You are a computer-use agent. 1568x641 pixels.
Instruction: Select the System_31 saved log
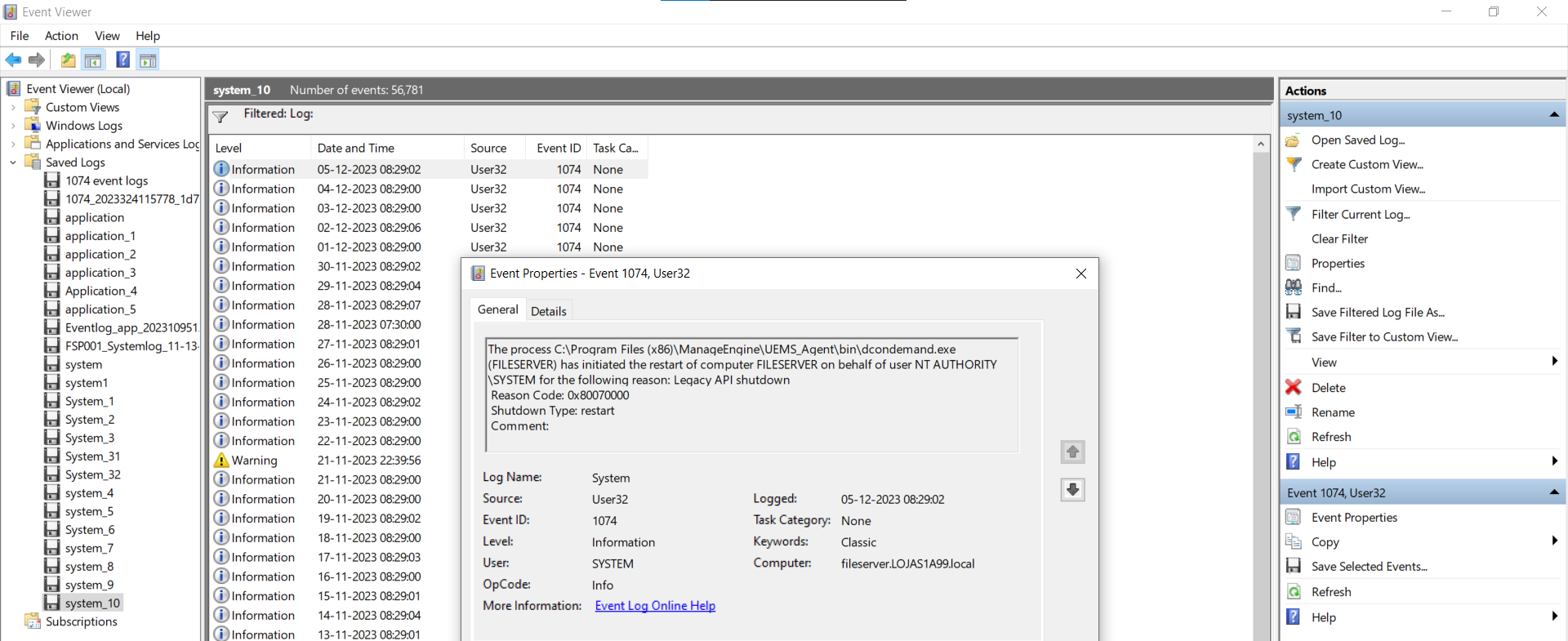tap(92, 456)
